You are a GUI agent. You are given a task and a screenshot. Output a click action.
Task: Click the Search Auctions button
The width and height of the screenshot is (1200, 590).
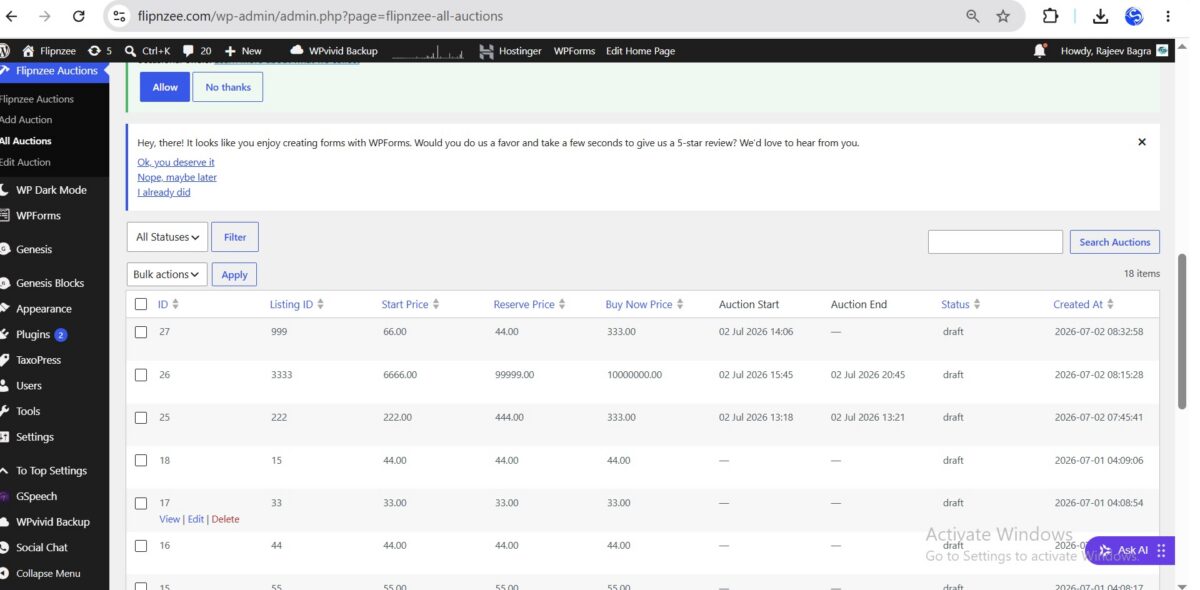[x=1115, y=242]
